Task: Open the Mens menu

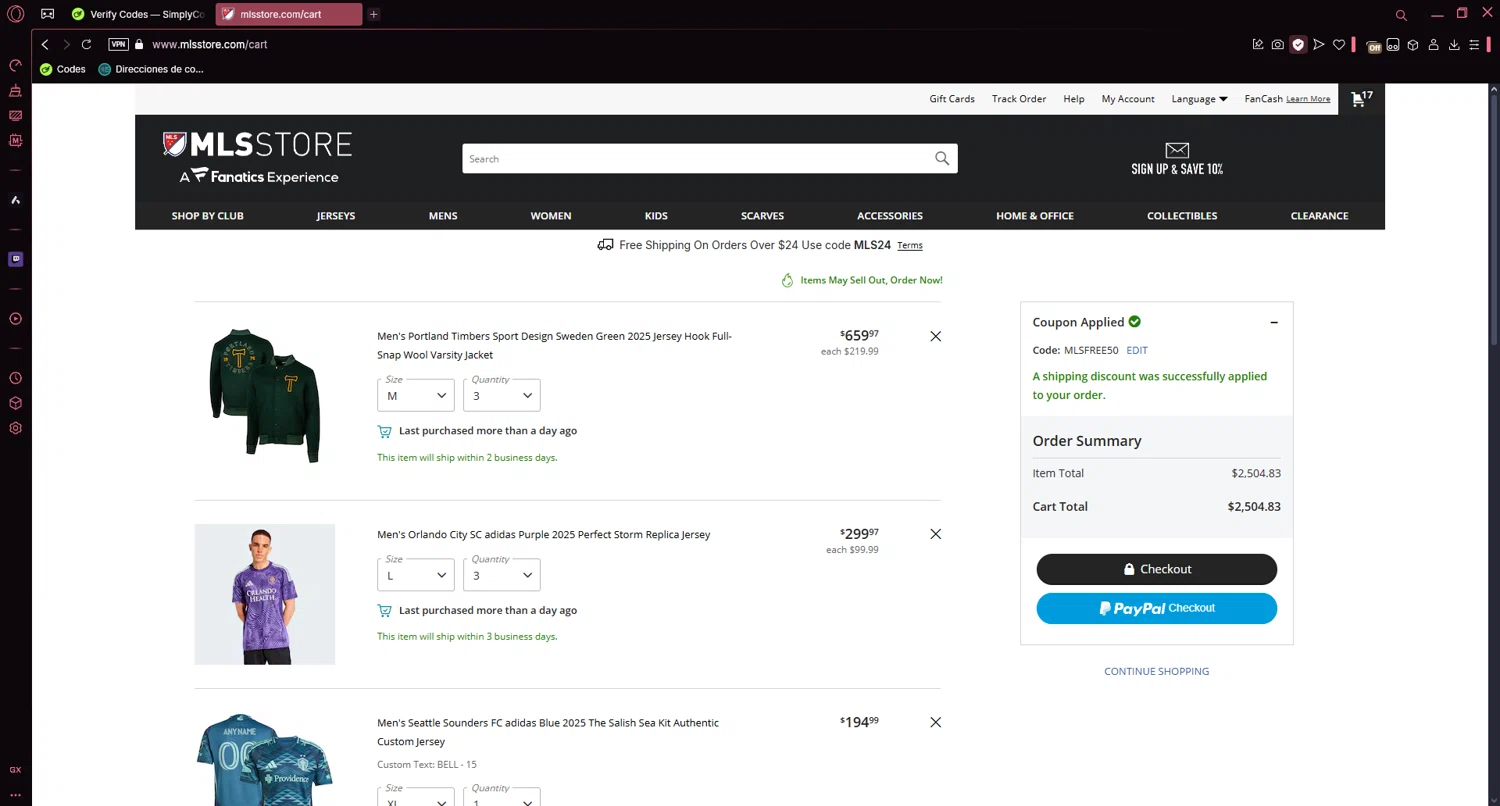Action: click(x=443, y=216)
